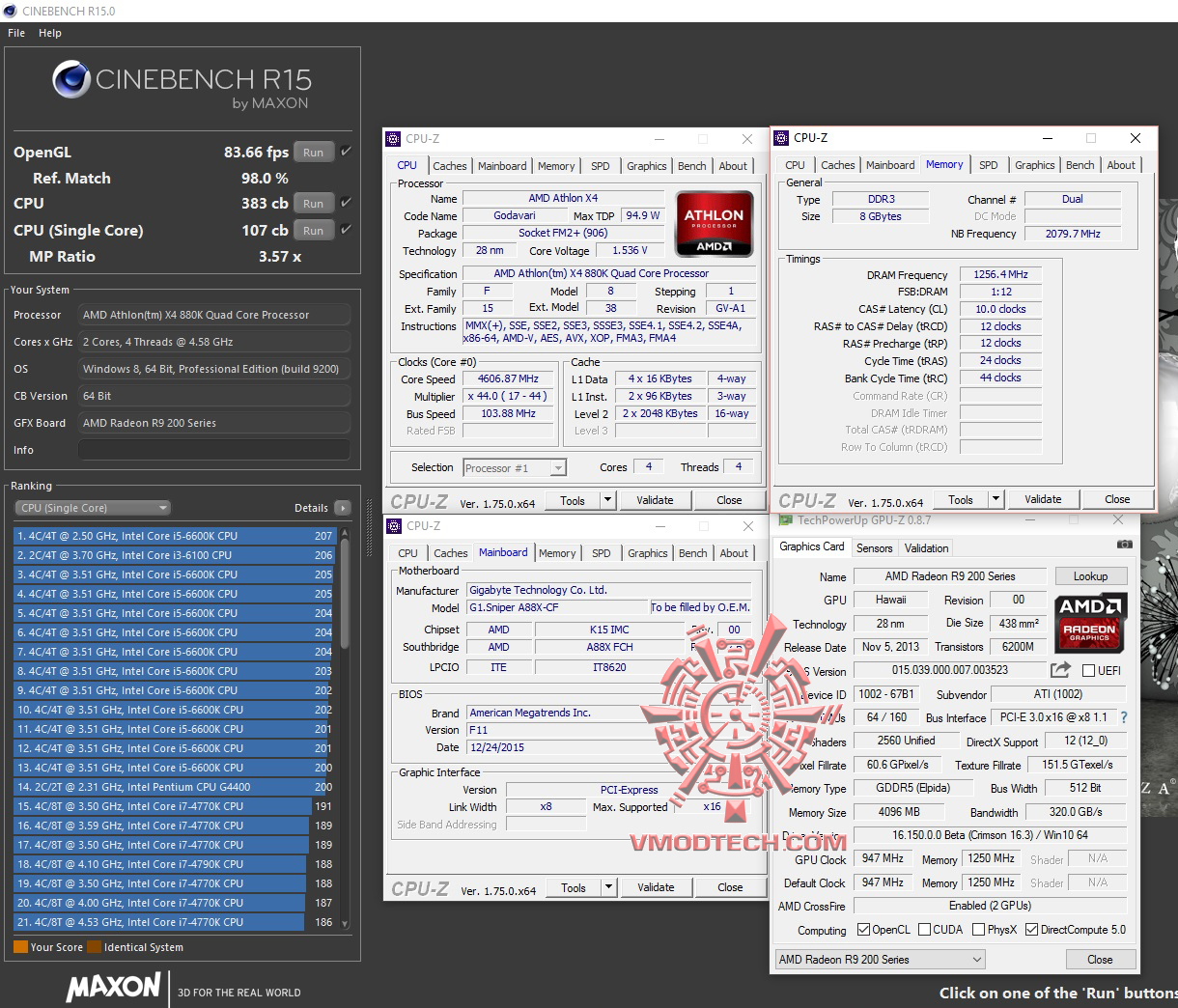1178x1008 pixels.
Task: Click the CPU-Z window icon in the Memory window title
Action: point(782,138)
